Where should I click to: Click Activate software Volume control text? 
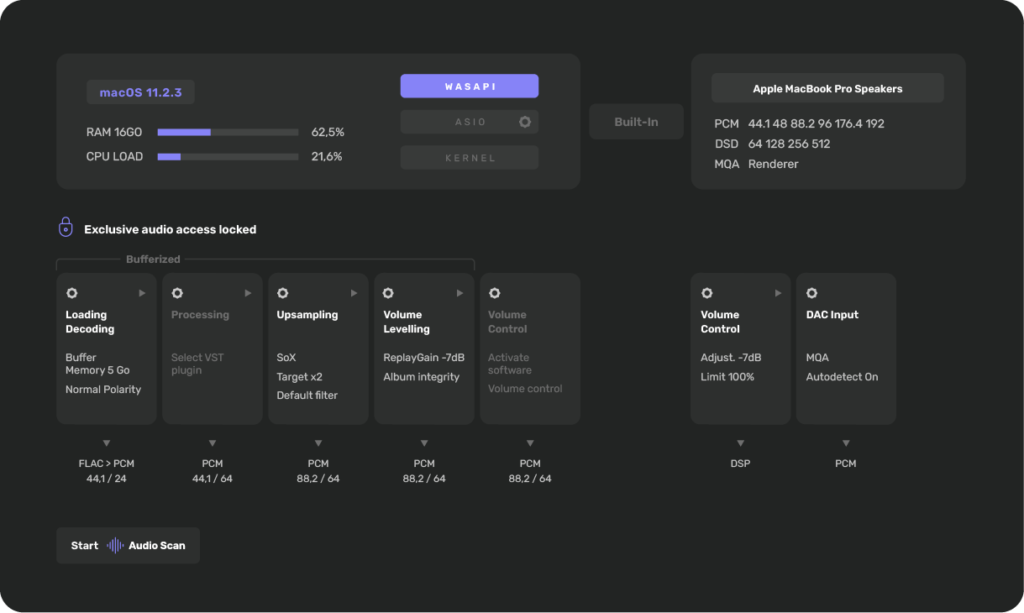(x=525, y=373)
